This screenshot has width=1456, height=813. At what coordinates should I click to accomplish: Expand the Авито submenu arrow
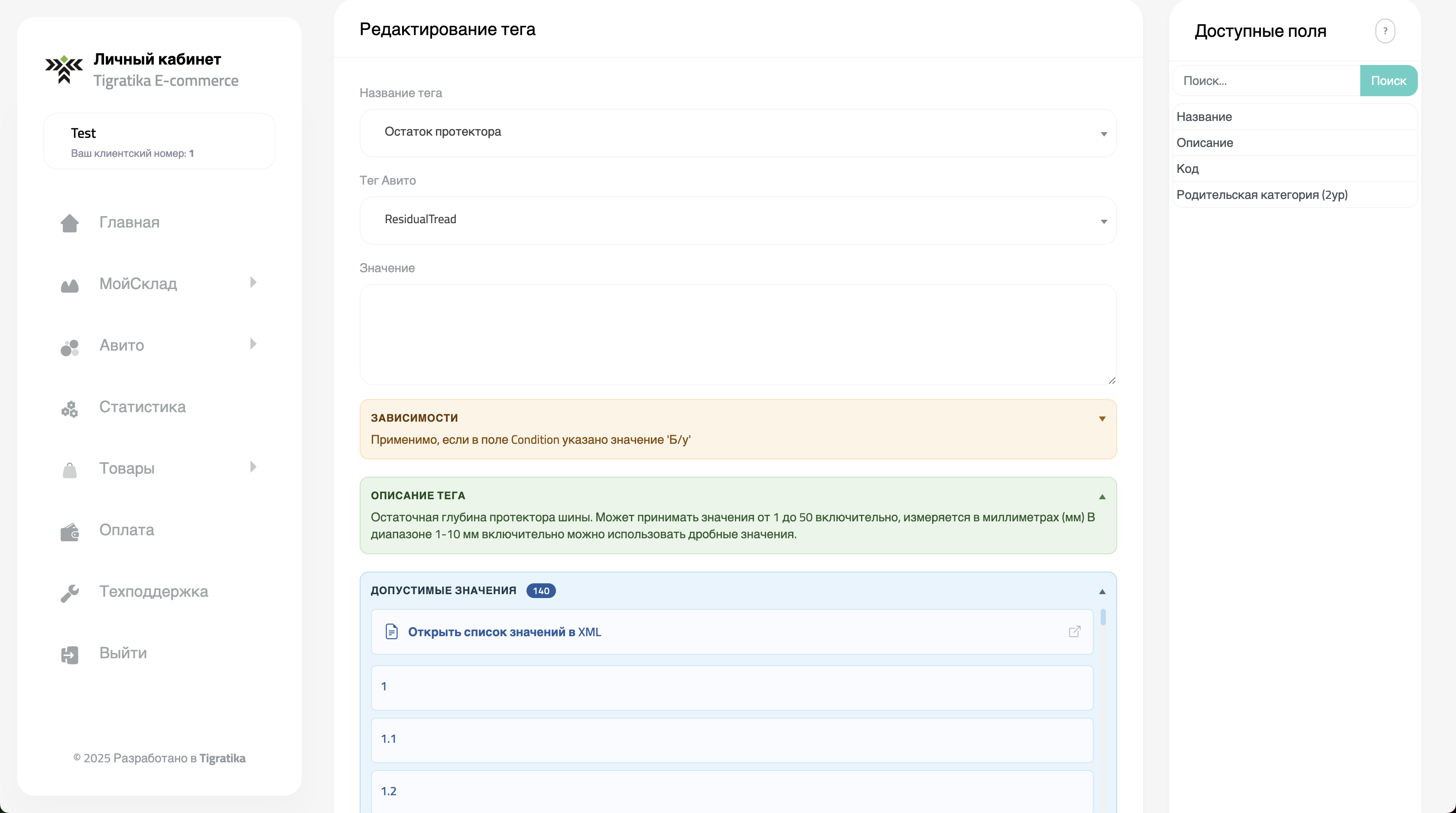253,344
